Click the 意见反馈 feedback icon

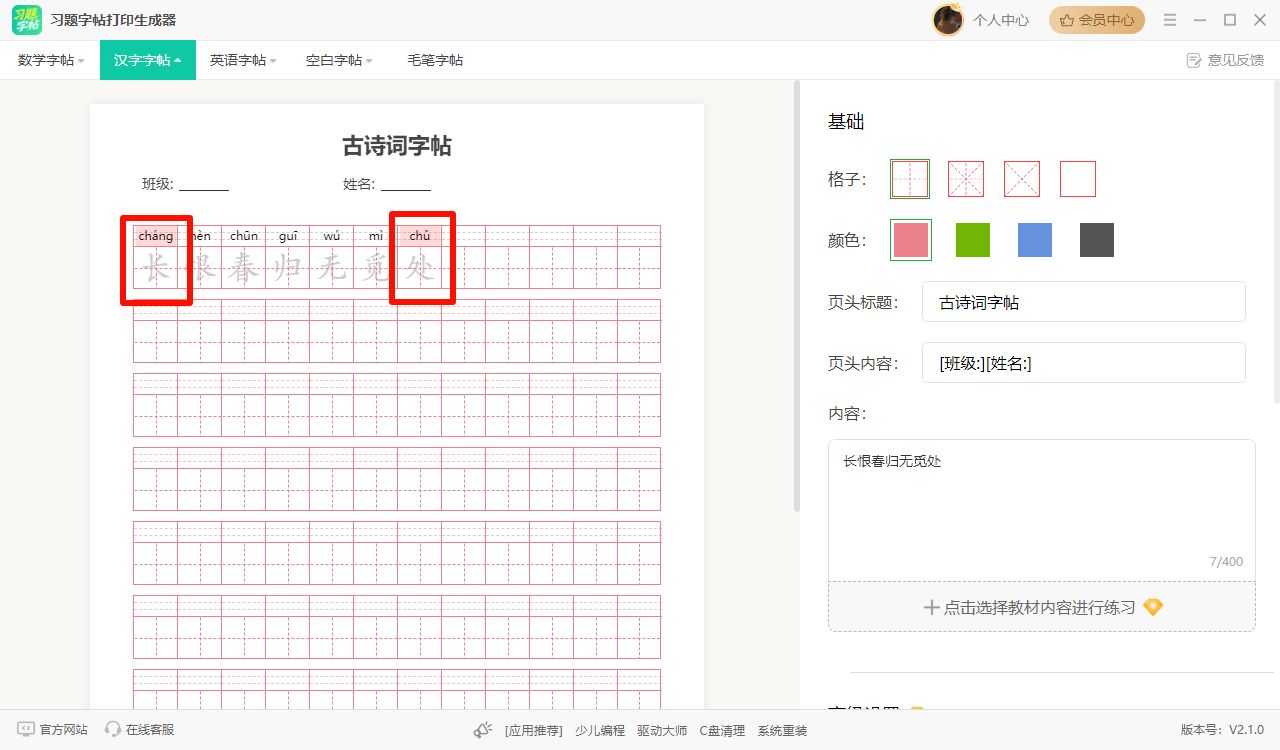(x=1194, y=60)
